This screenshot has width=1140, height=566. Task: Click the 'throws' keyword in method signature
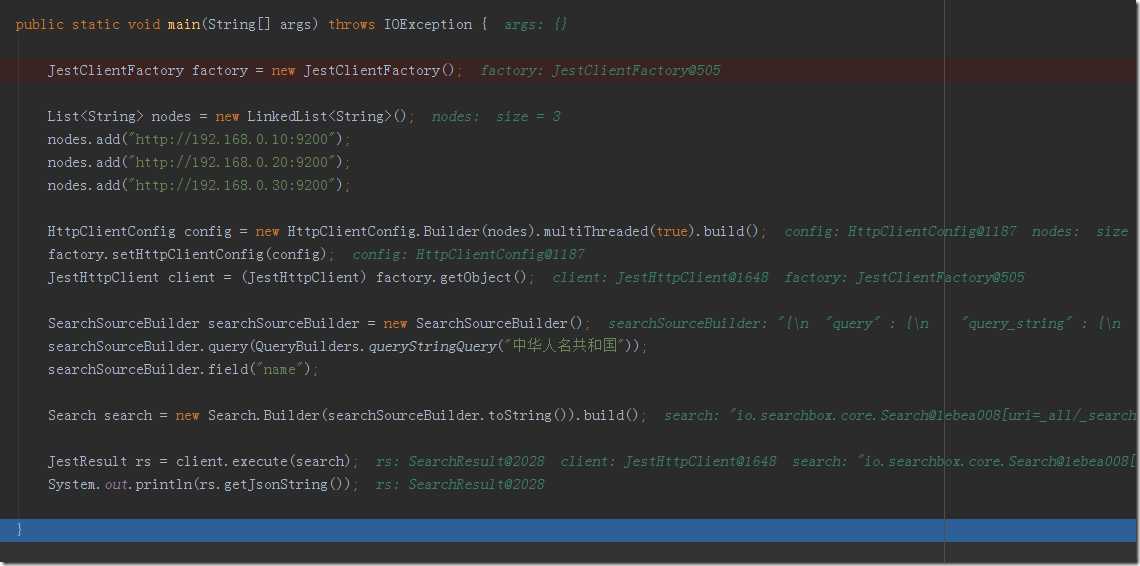352,24
